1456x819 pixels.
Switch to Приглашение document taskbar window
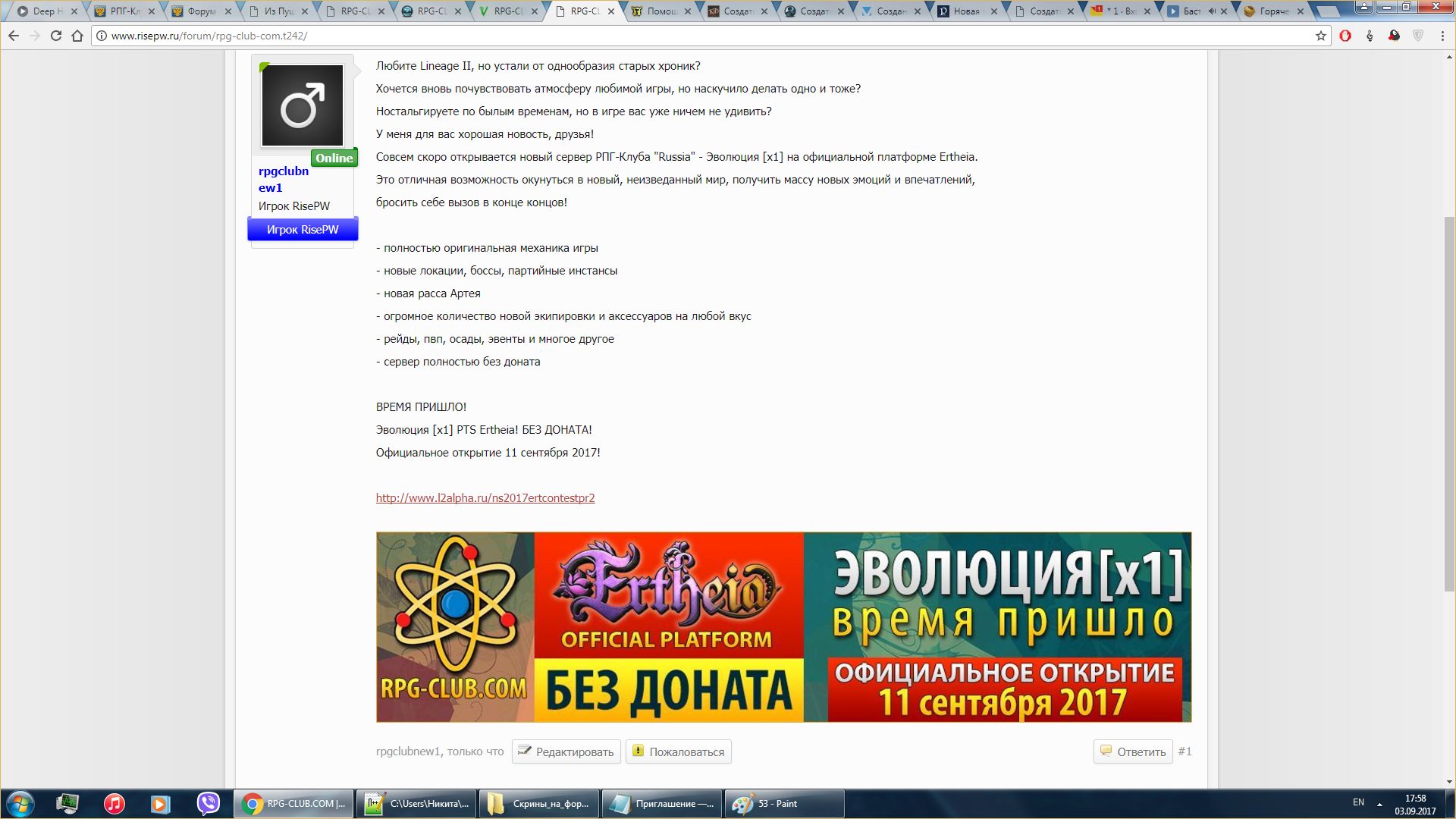click(662, 804)
